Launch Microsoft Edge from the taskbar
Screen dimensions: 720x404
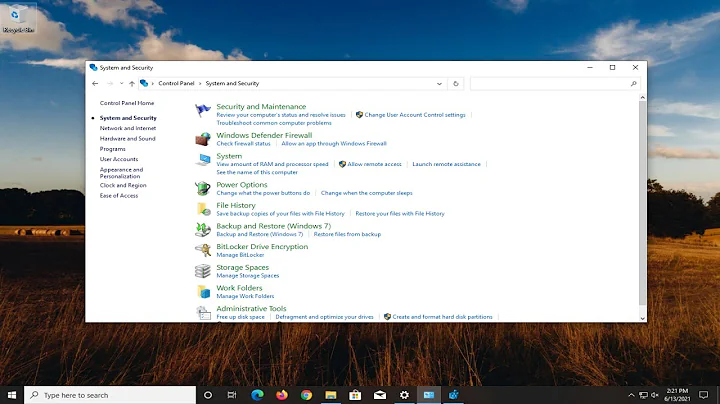(x=257, y=395)
